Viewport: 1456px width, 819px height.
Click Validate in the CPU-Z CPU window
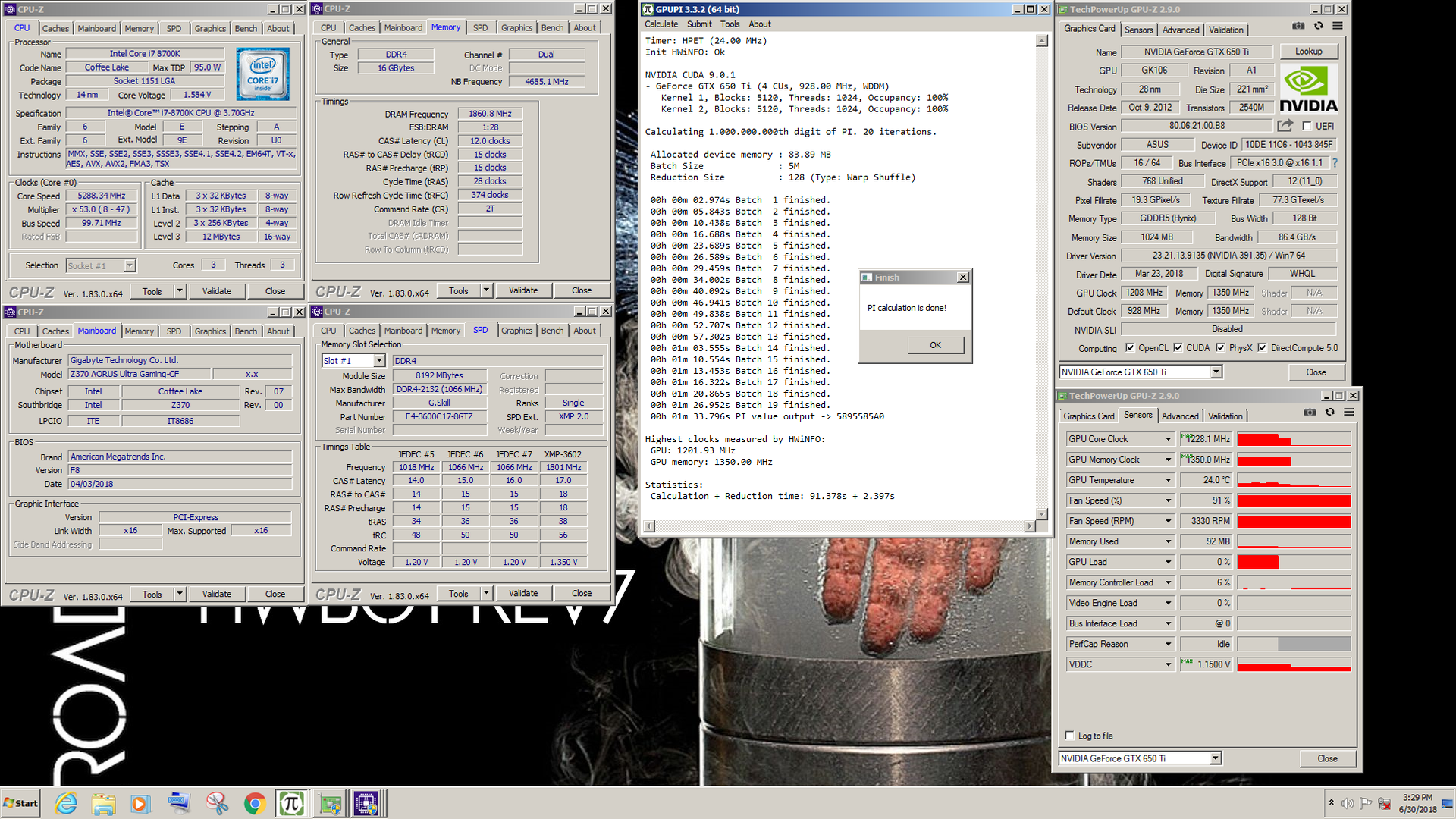[x=217, y=291]
